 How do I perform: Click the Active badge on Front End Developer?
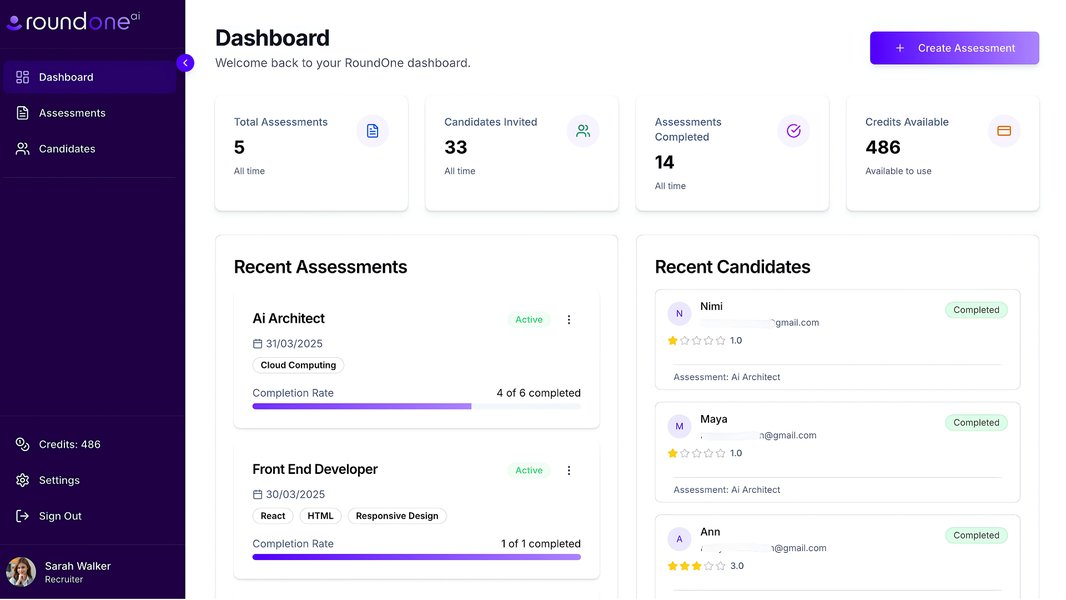tap(529, 470)
